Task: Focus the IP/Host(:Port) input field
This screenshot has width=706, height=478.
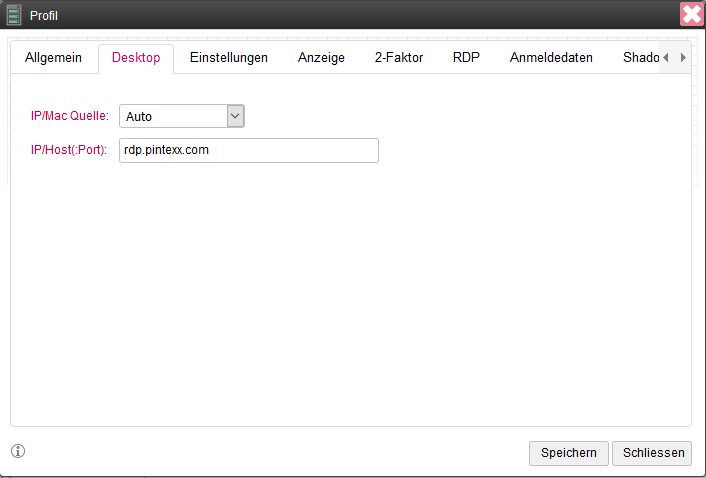Action: (248, 150)
